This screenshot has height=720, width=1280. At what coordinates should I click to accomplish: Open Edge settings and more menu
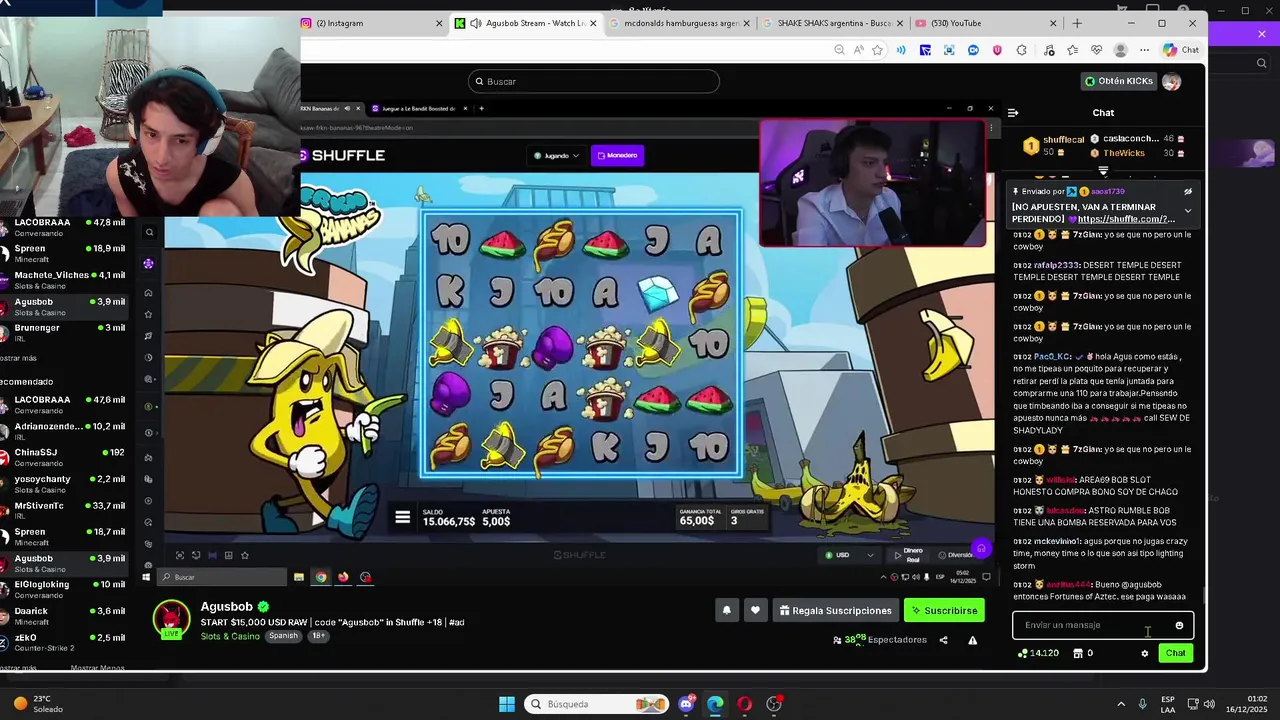click(1145, 50)
